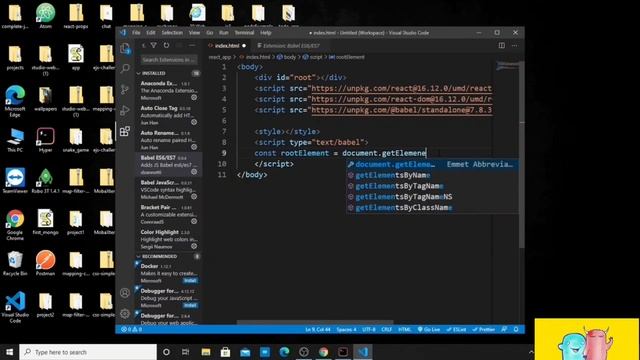Screen dimensions: 640x360
Task: Open manage gear for Babel ES6/ES7
Action: tap(194, 172)
